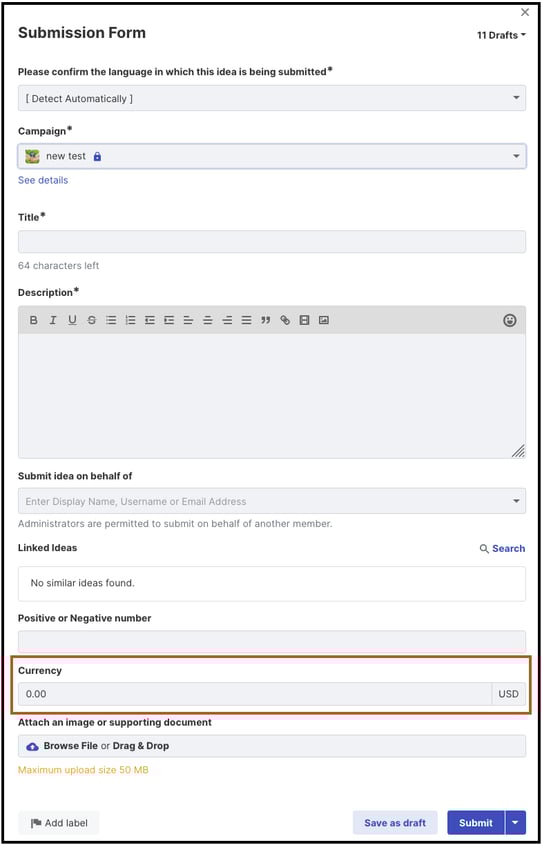542x845 pixels.
Task: Open the Campaign dropdown showing new test
Action: (272, 156)
